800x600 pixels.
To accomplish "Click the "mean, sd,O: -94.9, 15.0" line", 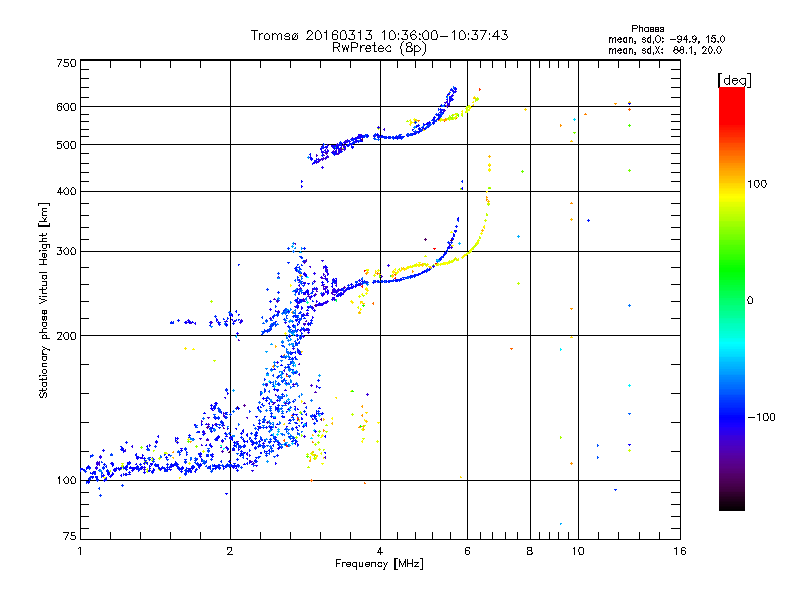I will click(x=666, y=39).
